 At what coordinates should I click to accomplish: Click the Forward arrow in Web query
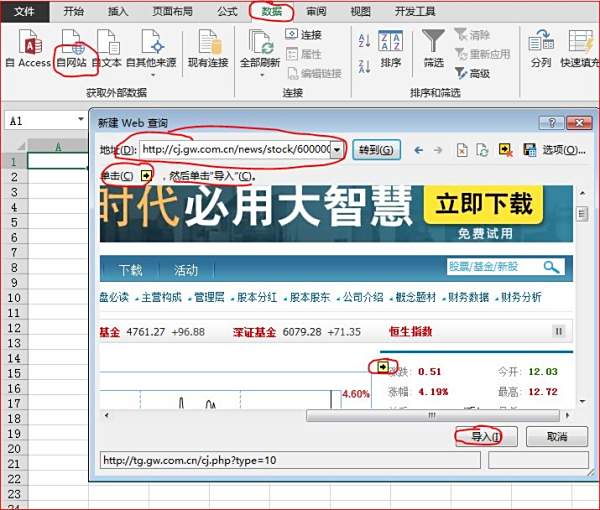click(438, 150)
